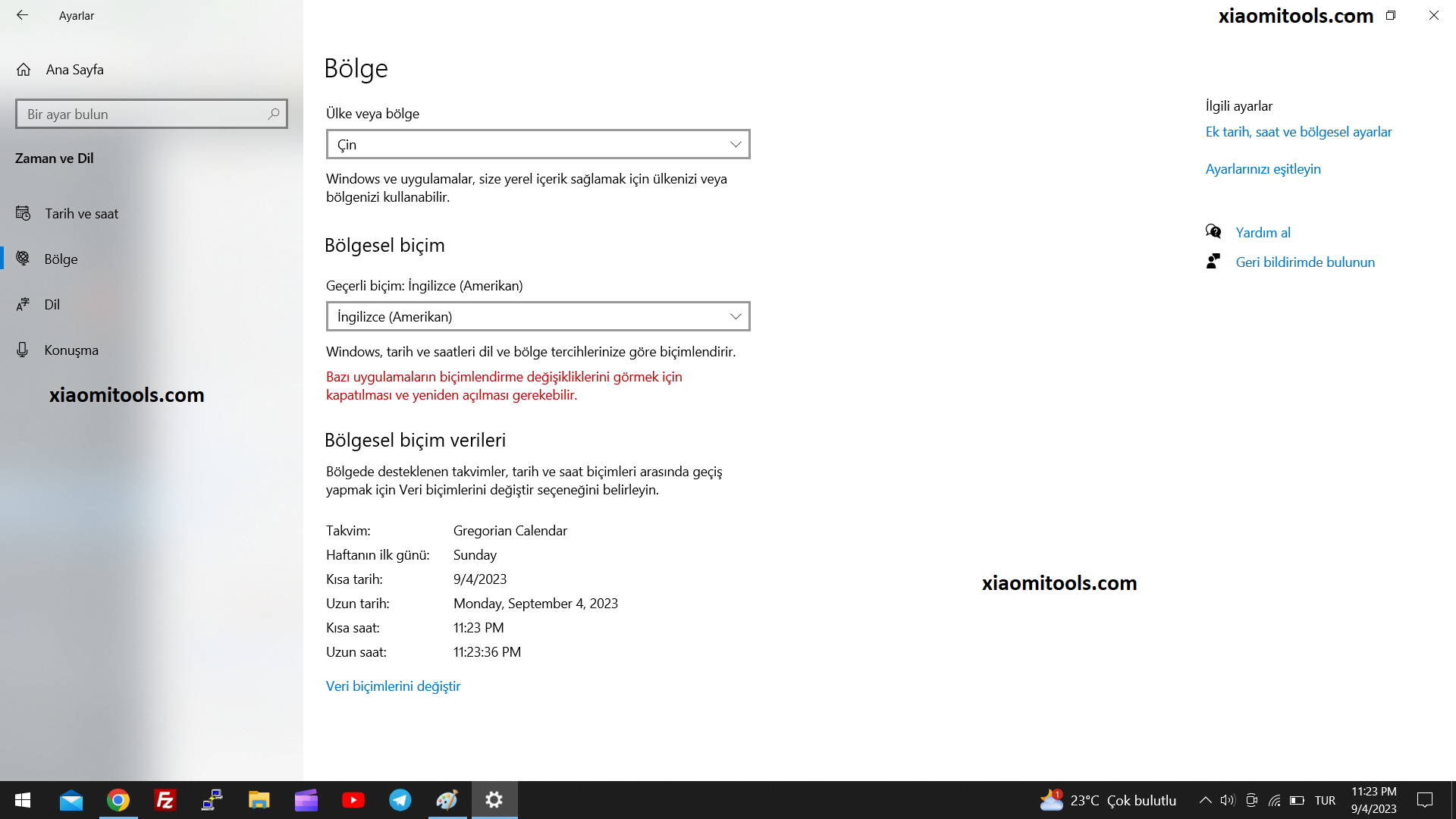Open Konuşma settings page
This screenshot has height=819, width=1456.
click(x=71, y=350)
